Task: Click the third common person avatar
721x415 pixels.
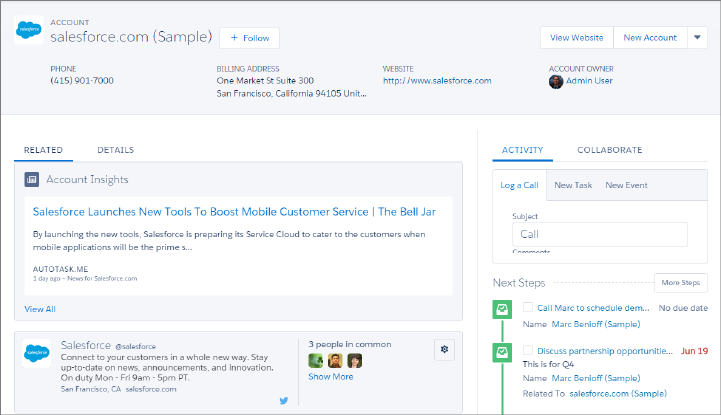Action: pyautogui.click(x=355, y=360)
